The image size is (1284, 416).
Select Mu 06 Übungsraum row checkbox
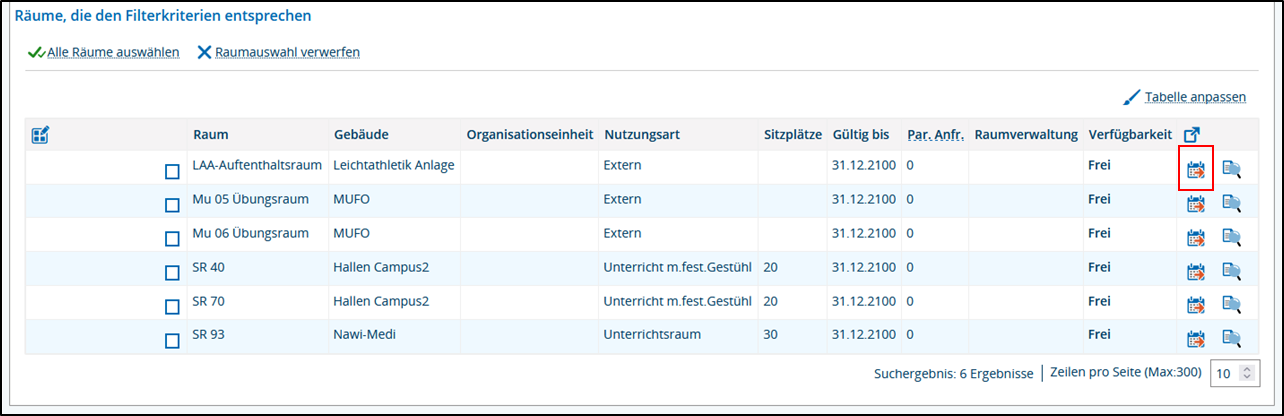(x=172, y=240)
